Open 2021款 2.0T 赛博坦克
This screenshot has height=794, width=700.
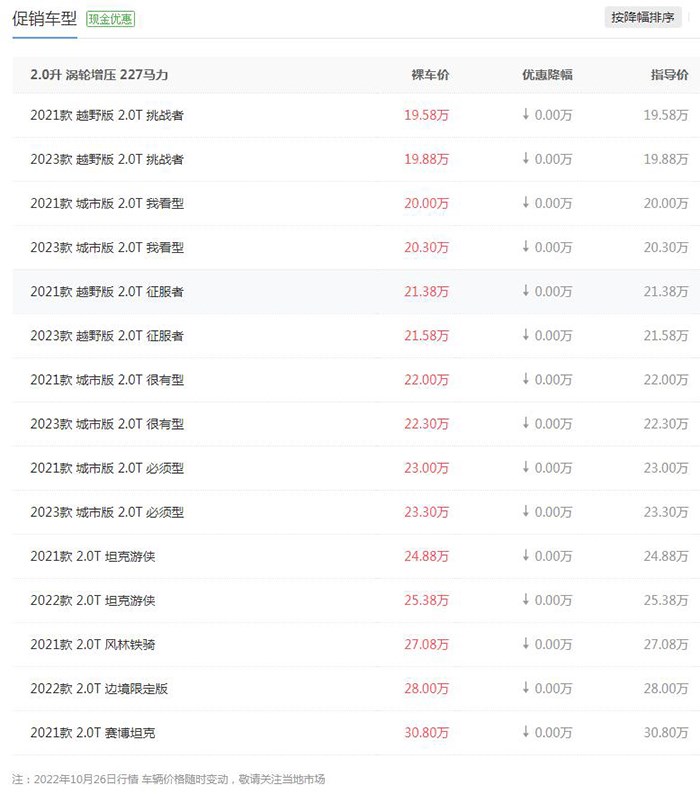[93, 733]
